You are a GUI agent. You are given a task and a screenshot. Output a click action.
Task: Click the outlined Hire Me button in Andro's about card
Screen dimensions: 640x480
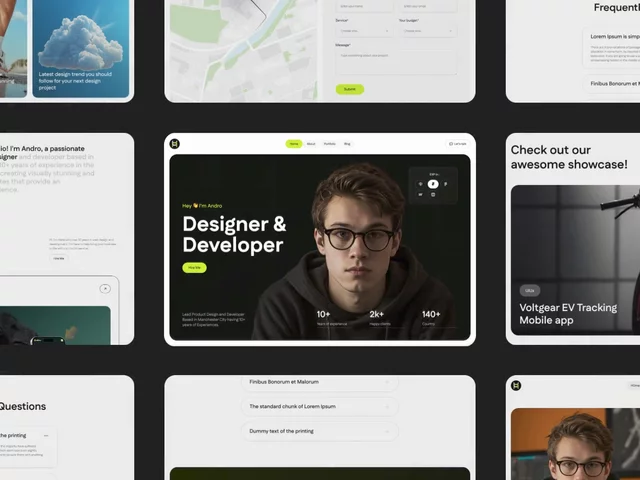point(59,258)
